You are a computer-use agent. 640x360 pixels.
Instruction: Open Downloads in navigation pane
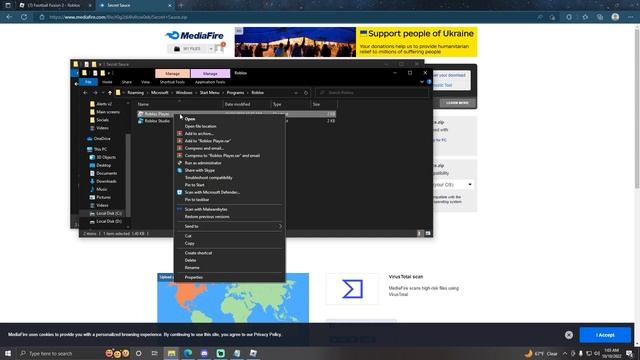[106, 181]
